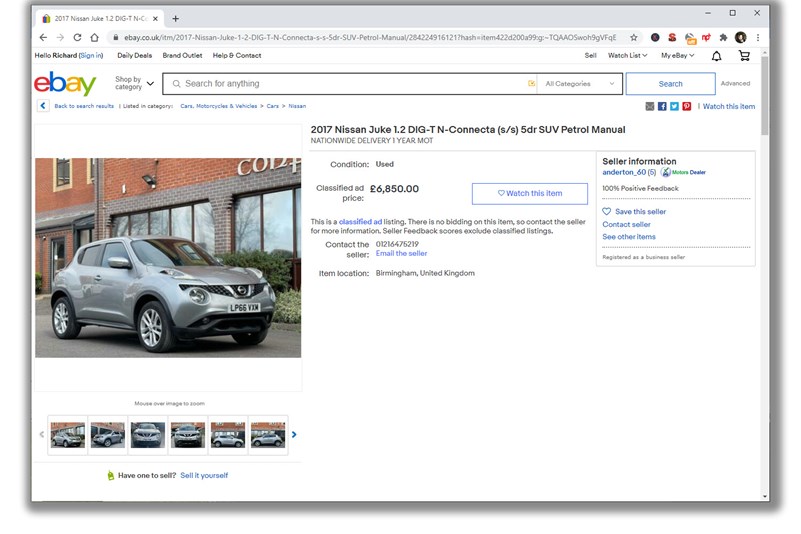Click the Watch this item link by share icons
Image resolution: width=801 pixels, height=534 pixels.
point(728,106)
